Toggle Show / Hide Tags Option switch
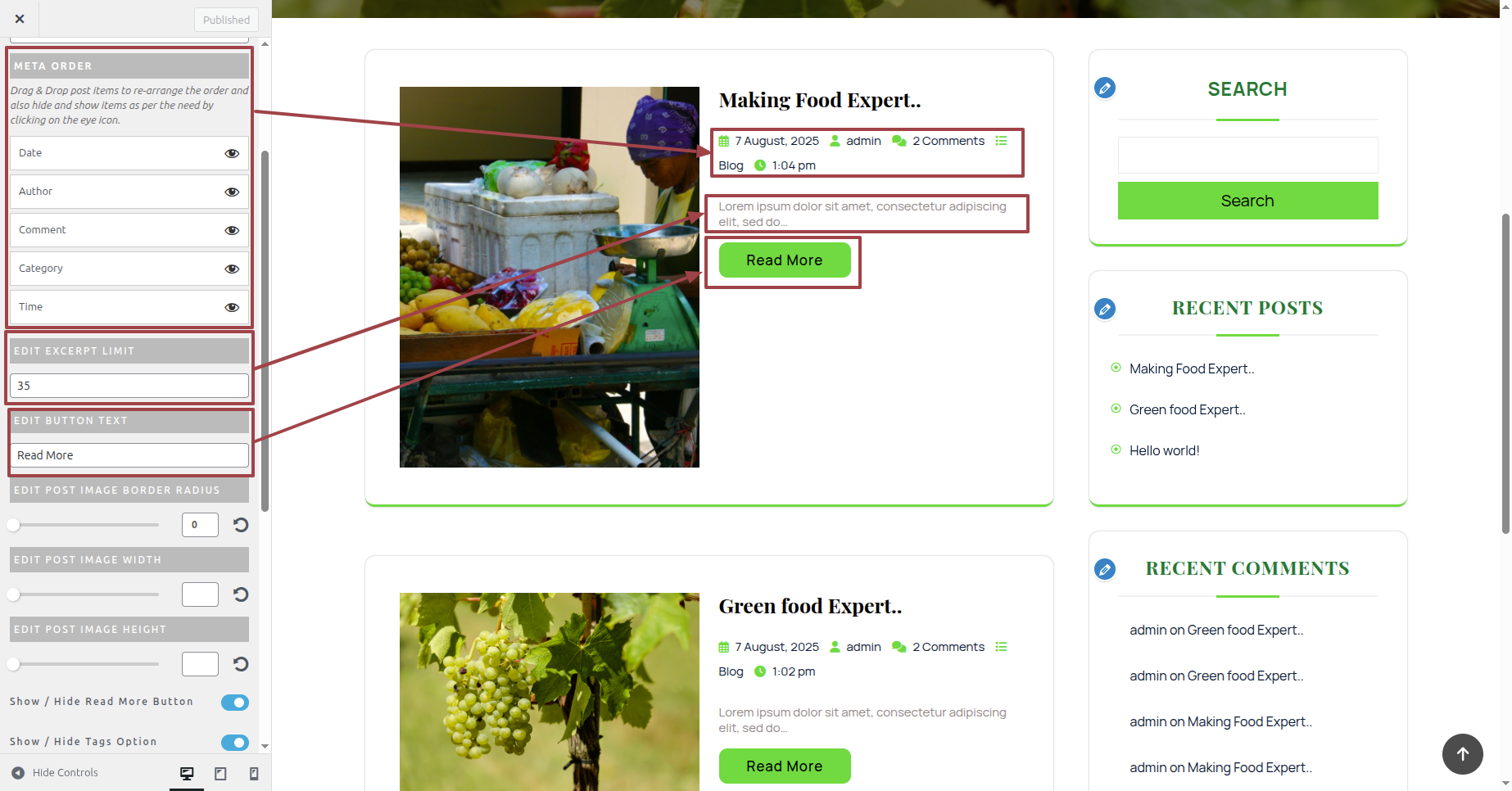This screenshot has height=791, width=1512. pyautogui.click(x=235, y=743)
